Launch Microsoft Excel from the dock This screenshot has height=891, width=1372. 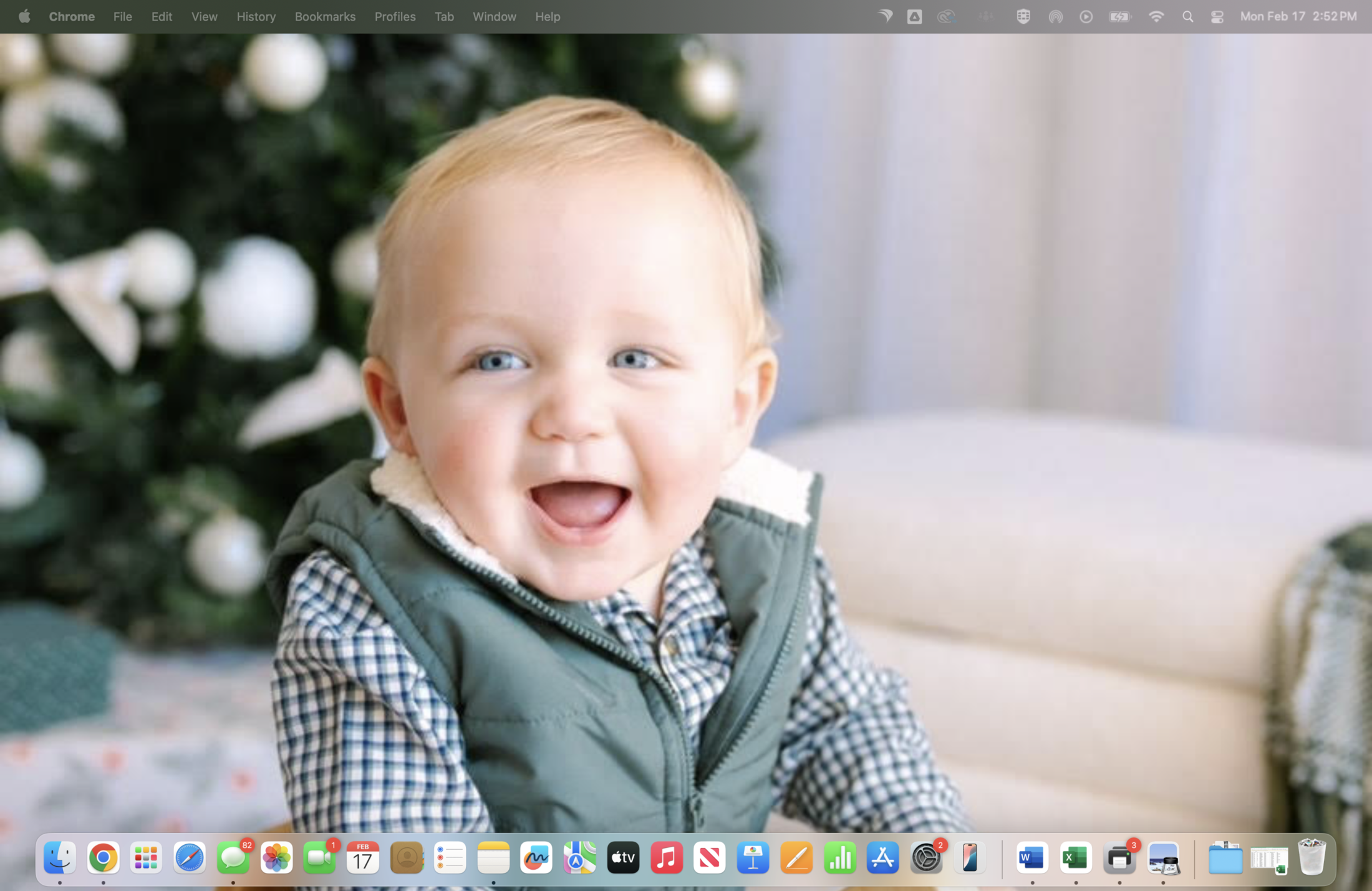click(x=1076, y=858)
